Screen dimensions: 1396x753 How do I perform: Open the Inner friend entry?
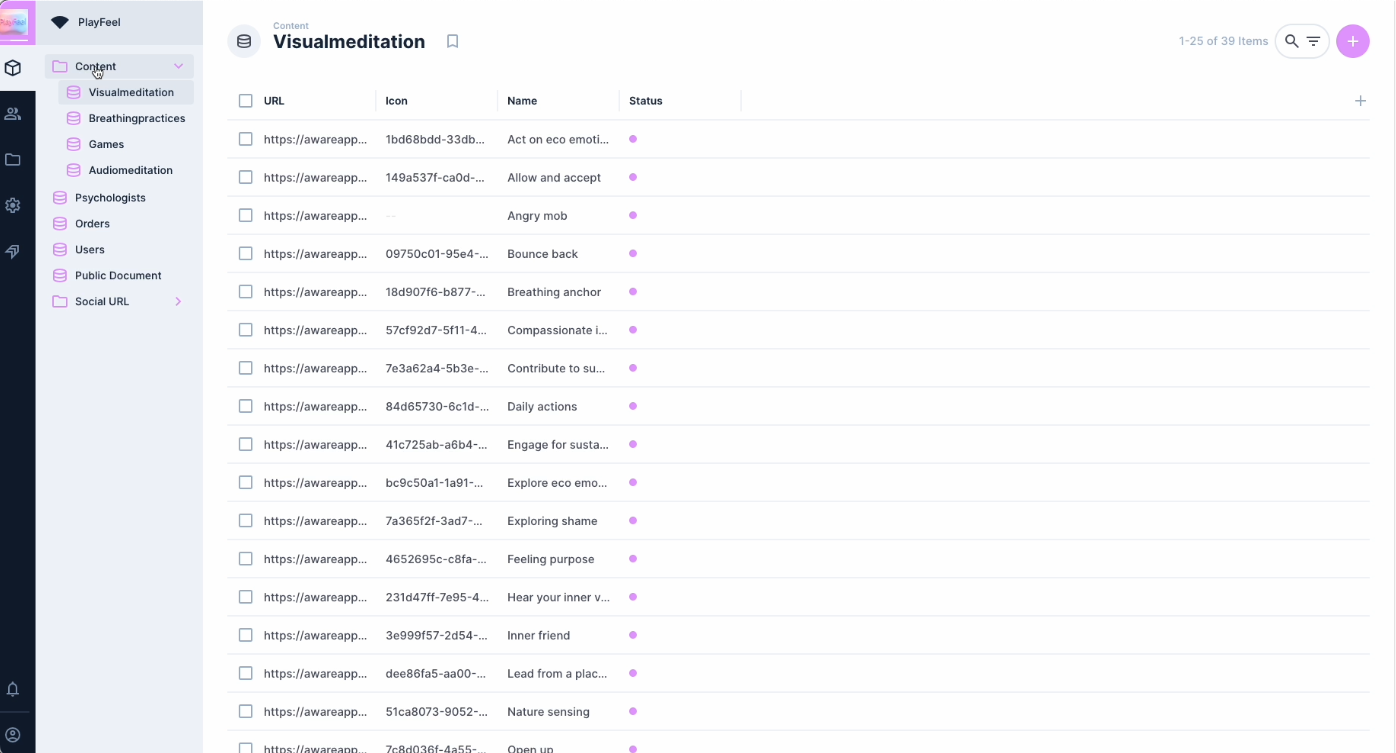coord(538,636)
